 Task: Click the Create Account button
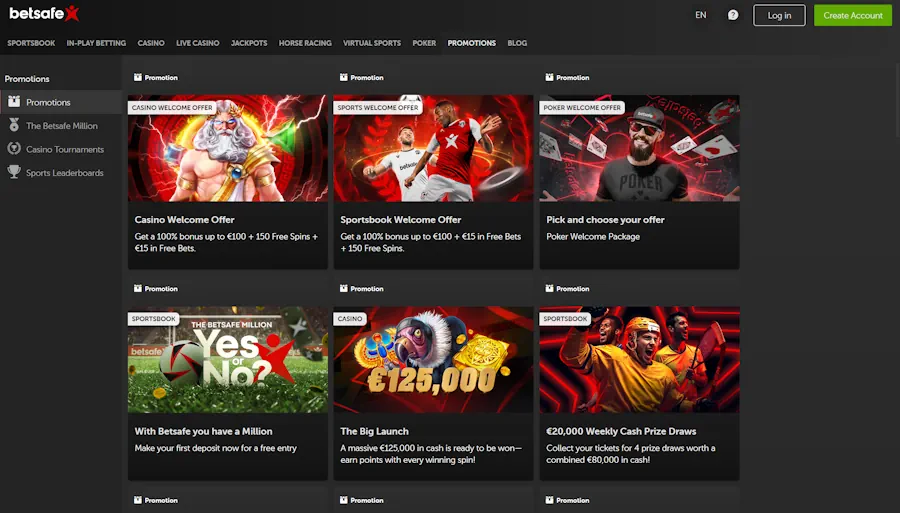pos(853,15)
